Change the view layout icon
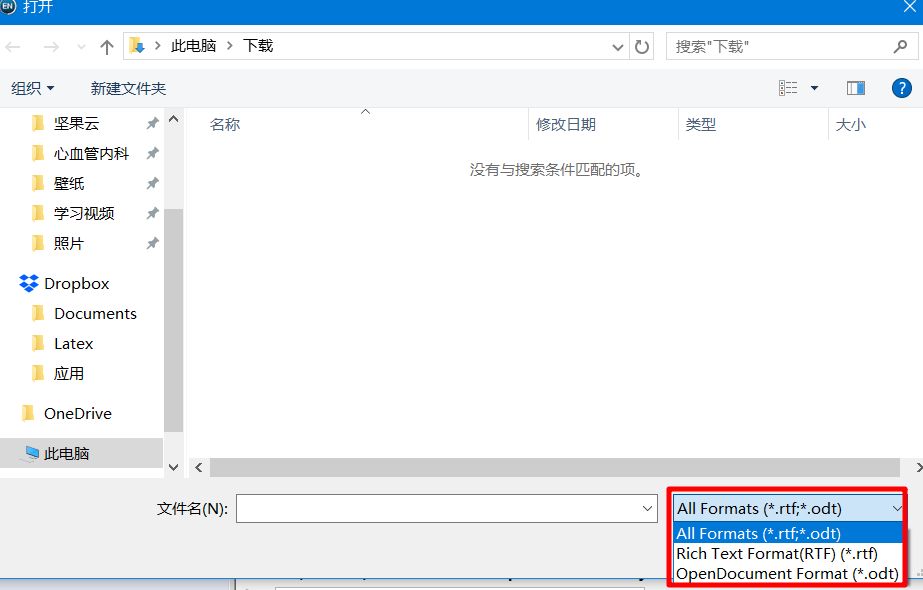 [x=788, y=88]
